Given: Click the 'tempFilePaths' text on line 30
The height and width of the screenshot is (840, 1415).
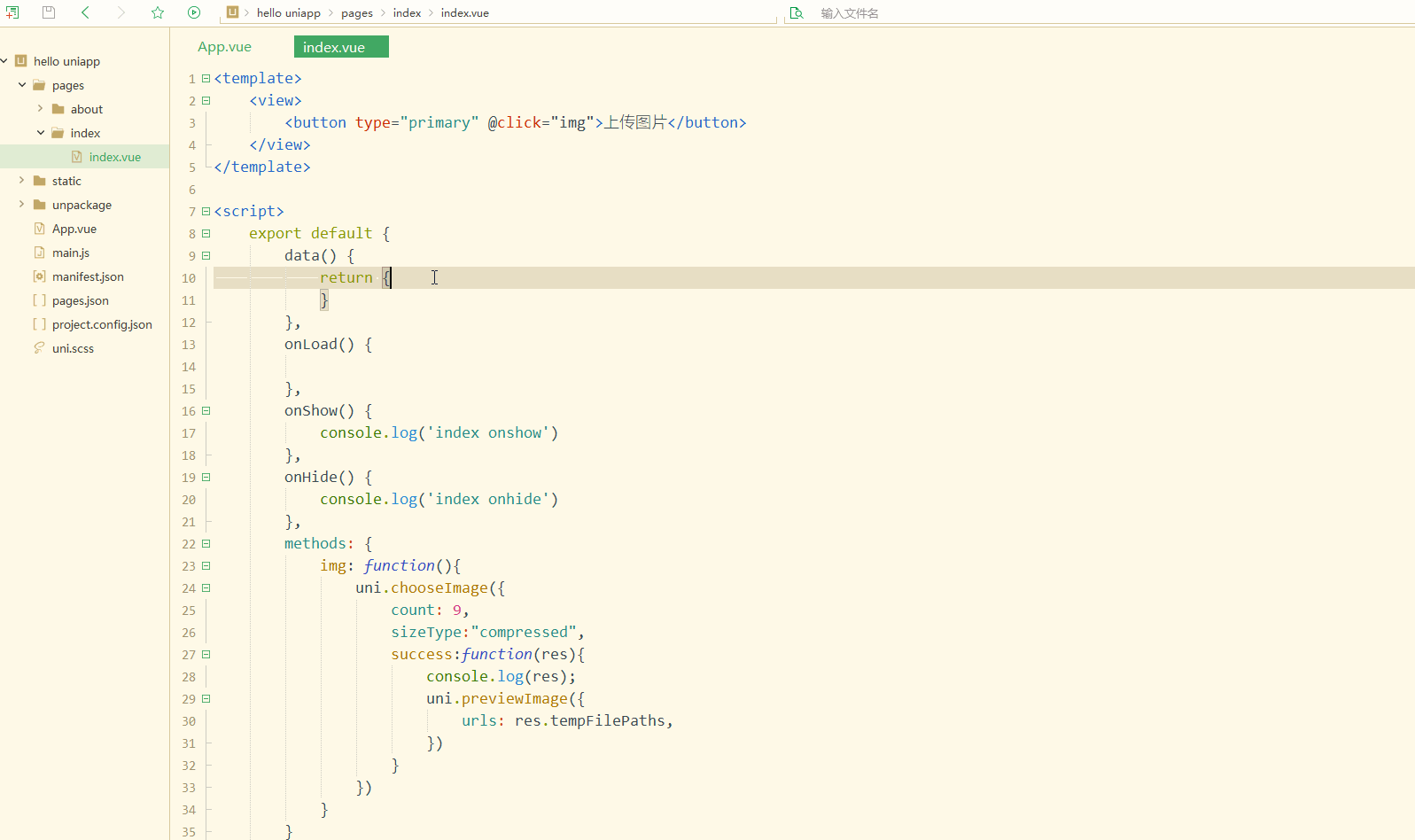Looking at the screenshot, I should click(x=608, y=720).
